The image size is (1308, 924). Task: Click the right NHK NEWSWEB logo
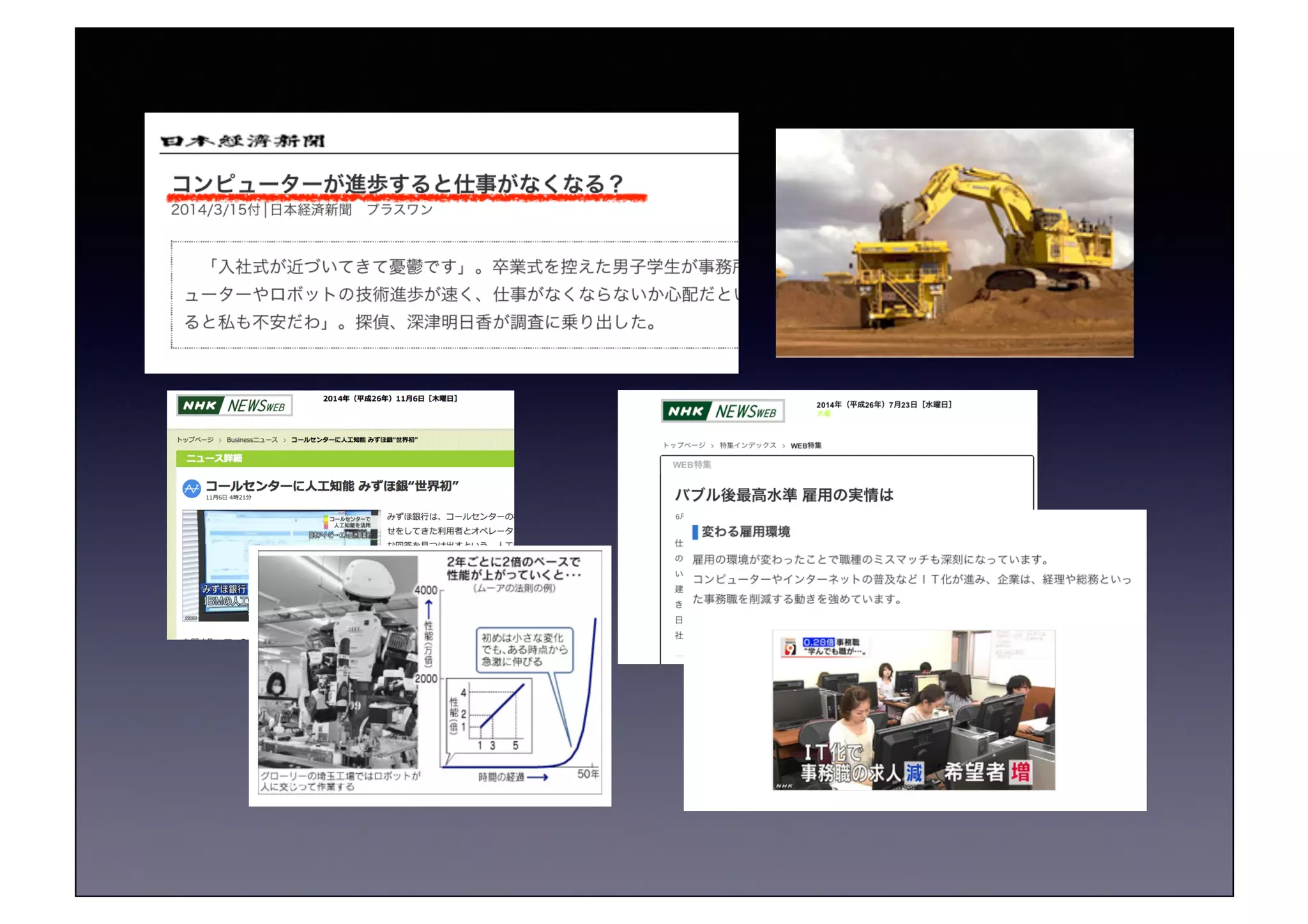(x=722, y=411)
